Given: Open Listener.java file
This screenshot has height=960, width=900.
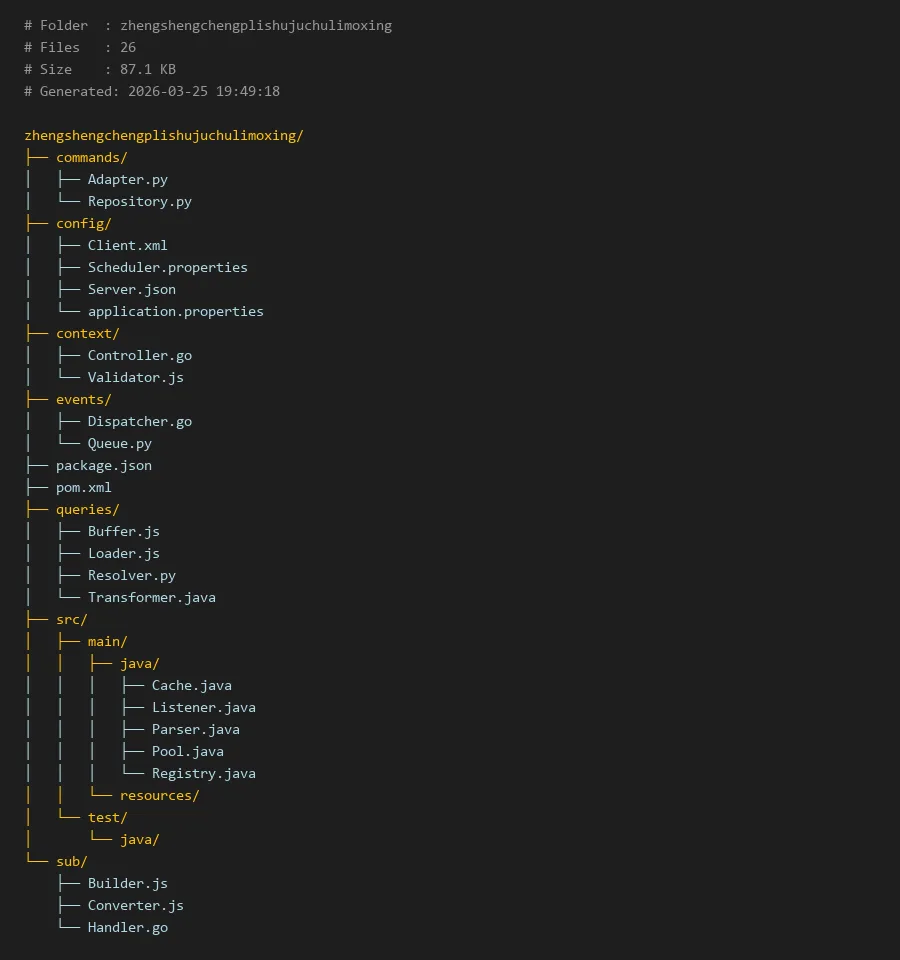Looking at the screenshot, I should click(x=203, y=707).
